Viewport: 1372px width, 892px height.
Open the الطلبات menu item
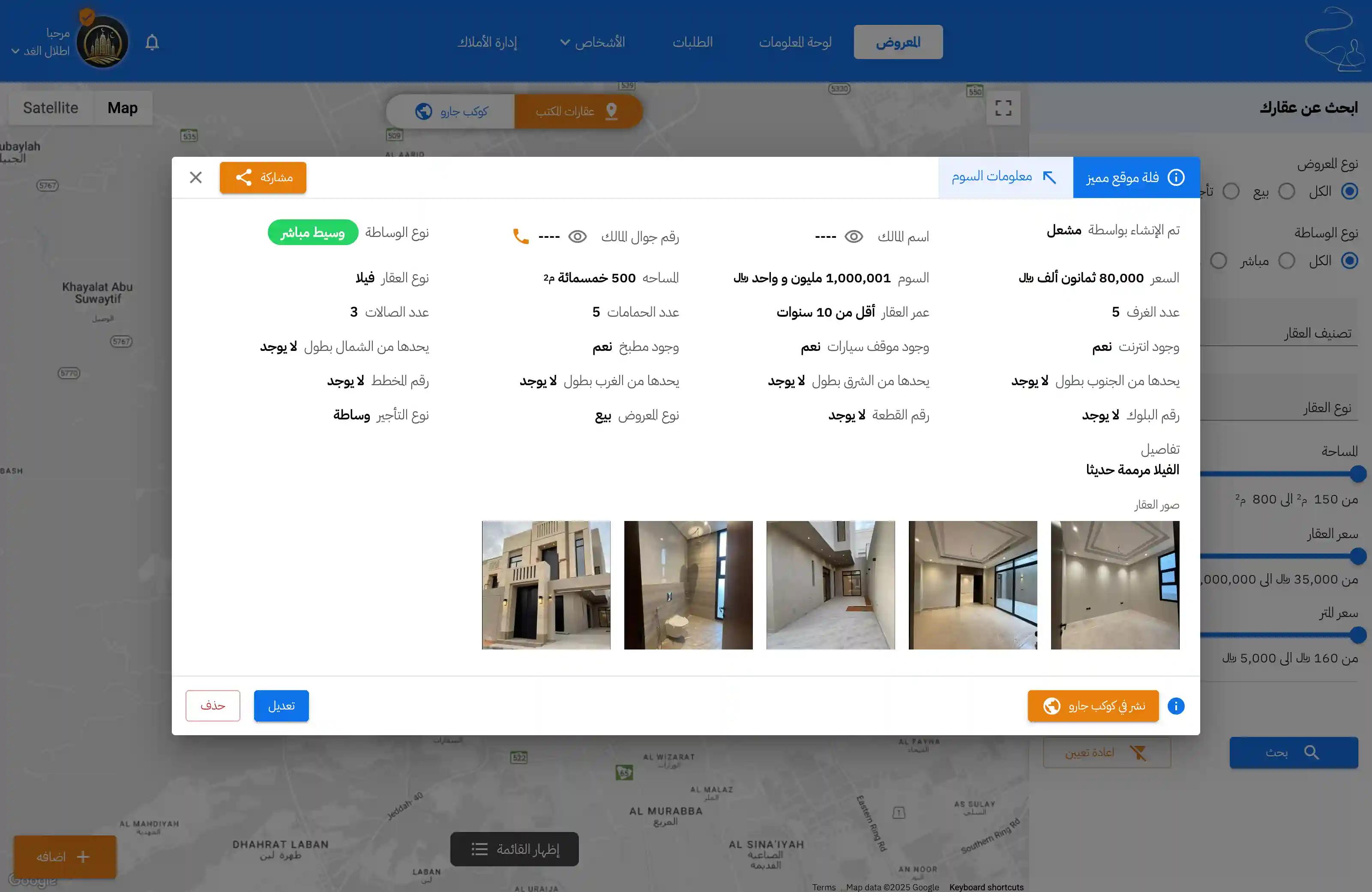point(692,42)
